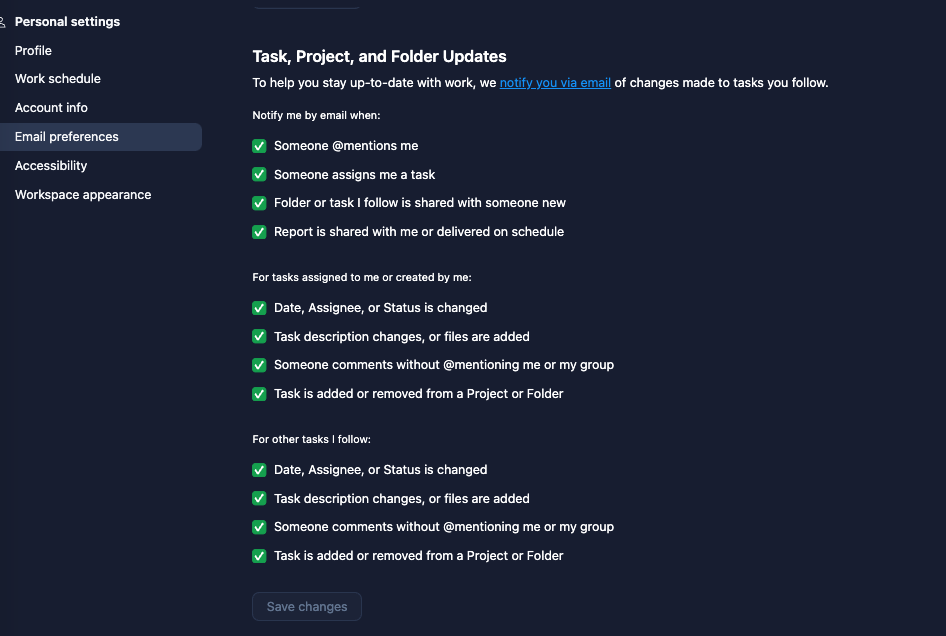
Task: Open Accessibility settings
Action: (51, 166)
